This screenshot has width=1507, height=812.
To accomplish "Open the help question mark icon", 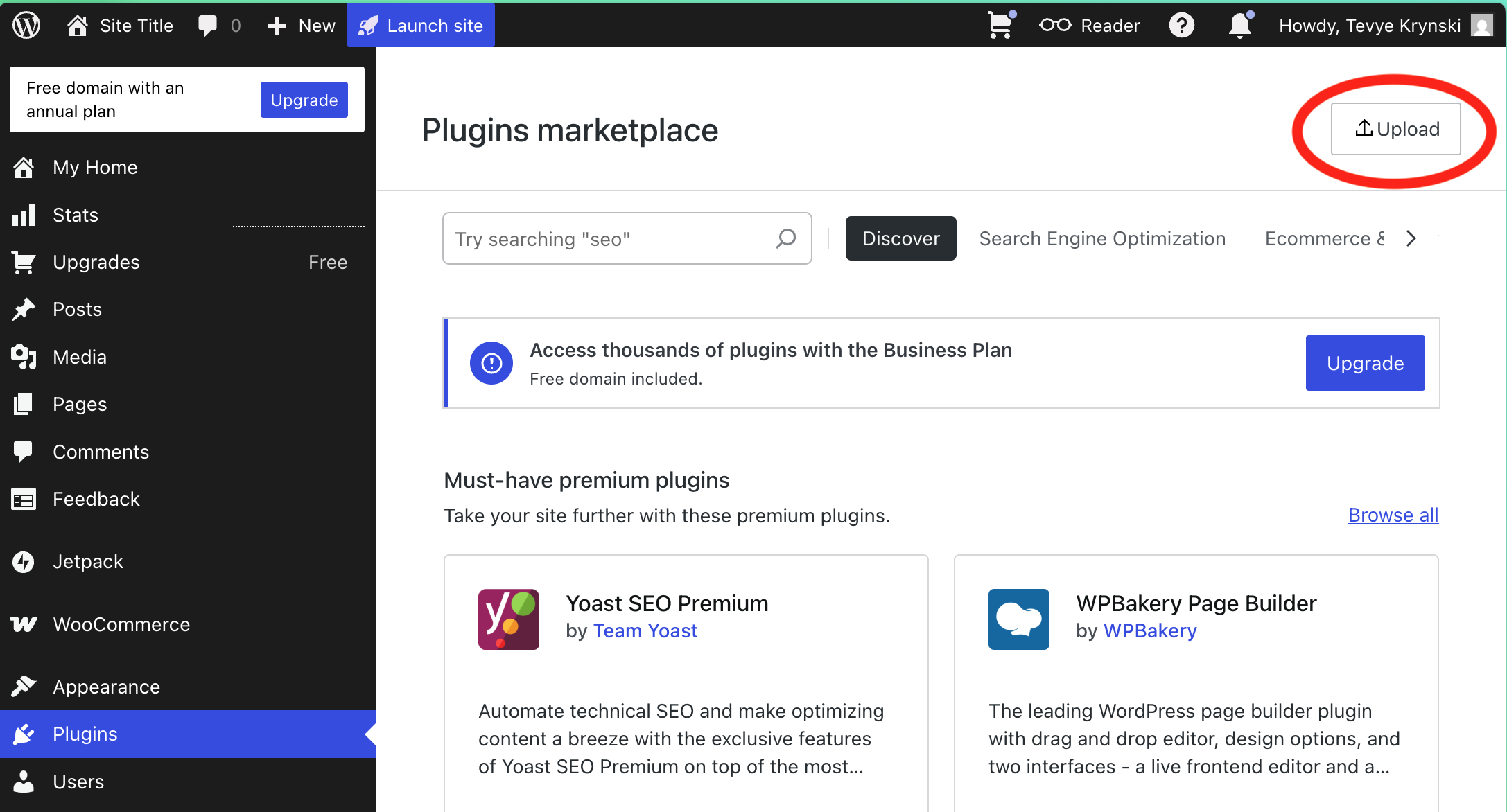I will (1181, 26).
